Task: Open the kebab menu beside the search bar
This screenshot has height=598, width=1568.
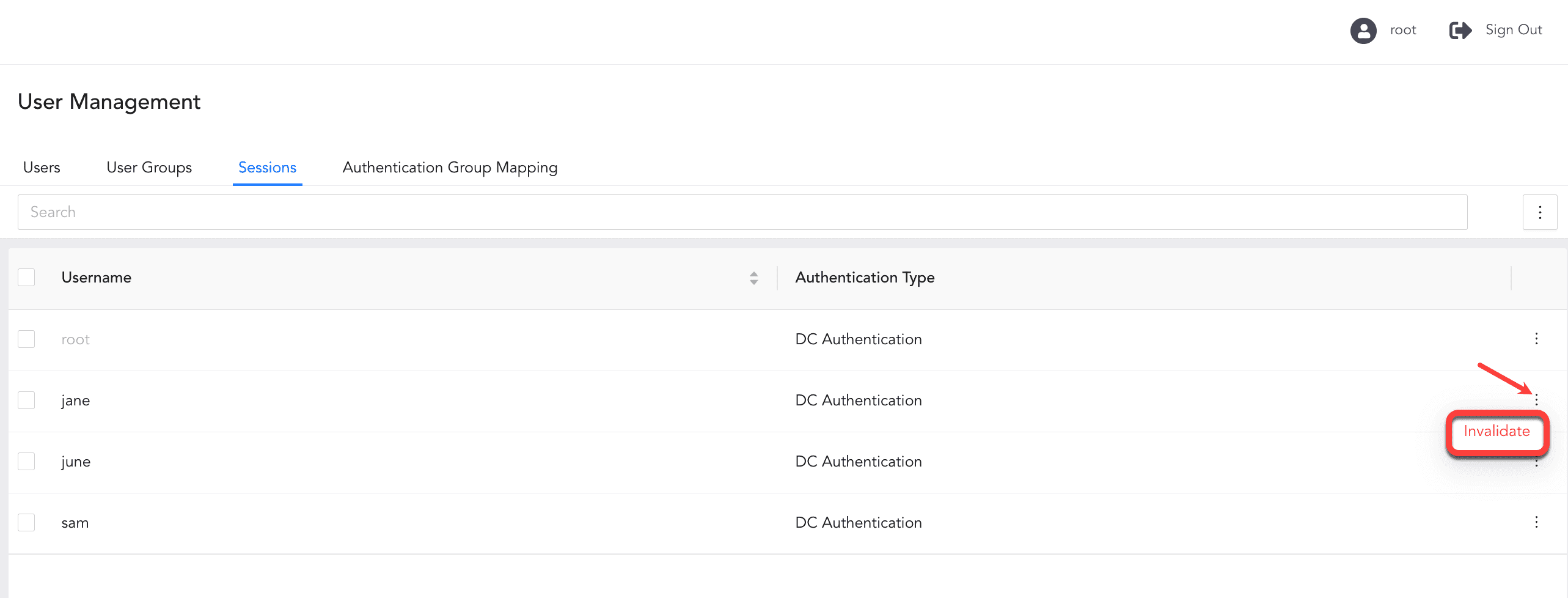Action: [x=1540, y=212]
